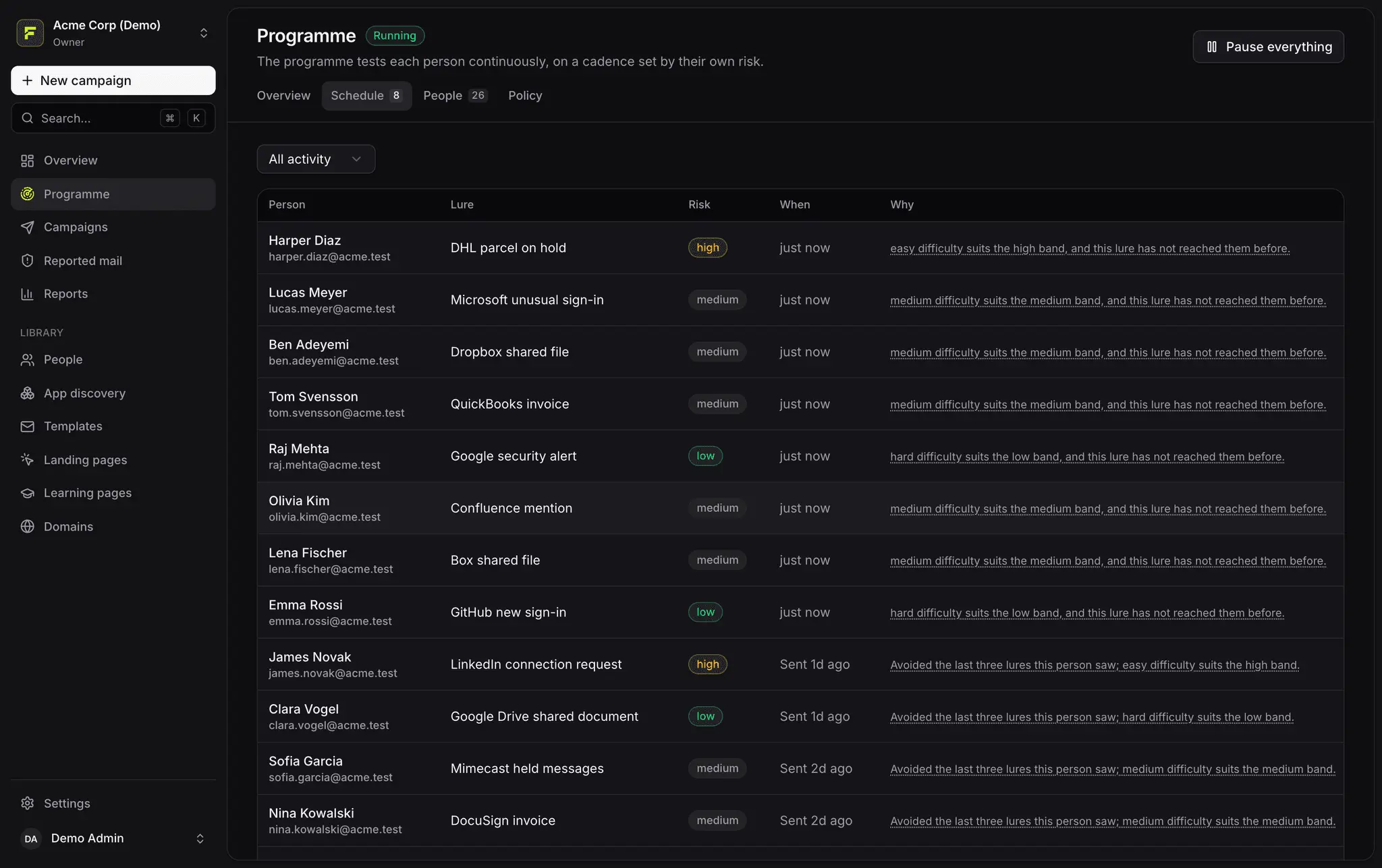
Task: Click Mimecast held messages lure
Action: [x=527, y=768]
